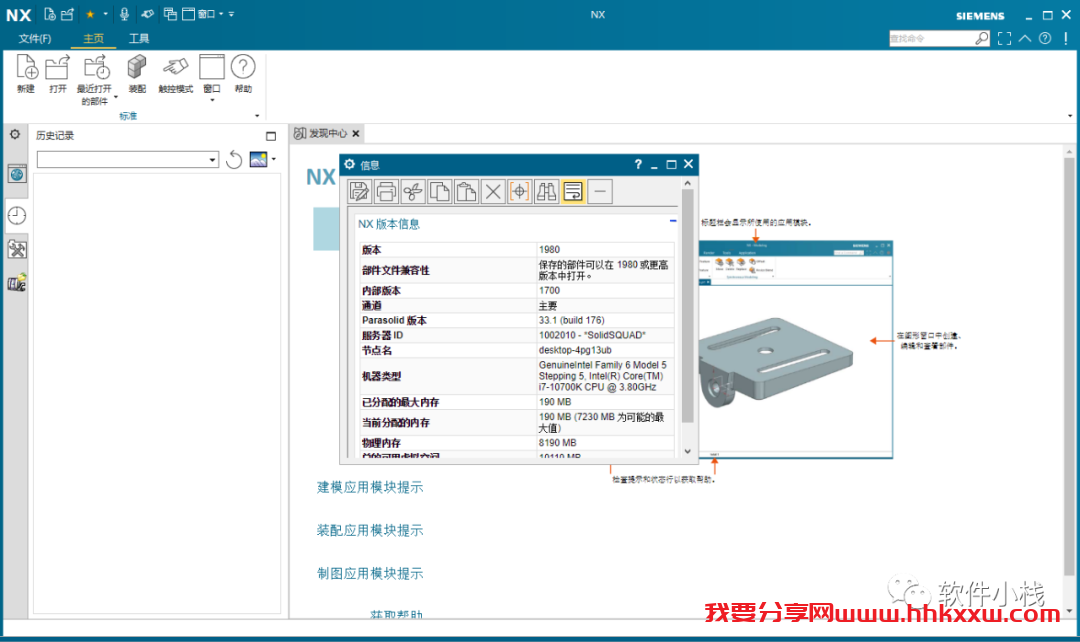The width and height of the screenshot is (1080, 642).
Task: Click the history image view icon
Action: (x=258, y=159)
